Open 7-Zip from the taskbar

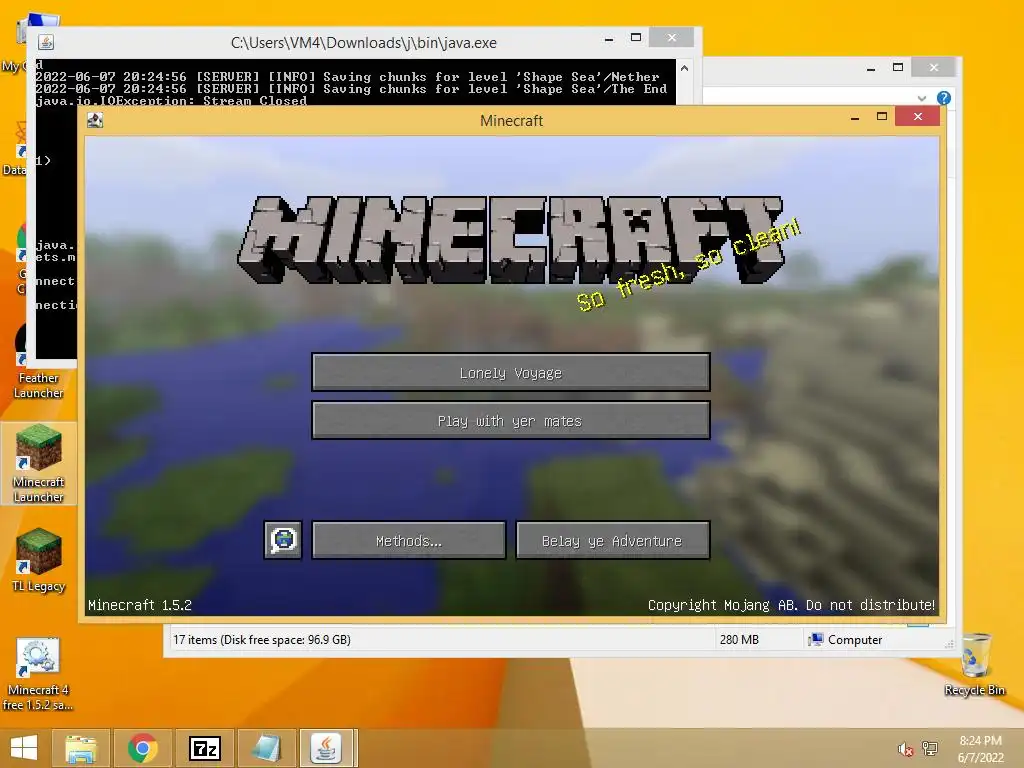204,748
